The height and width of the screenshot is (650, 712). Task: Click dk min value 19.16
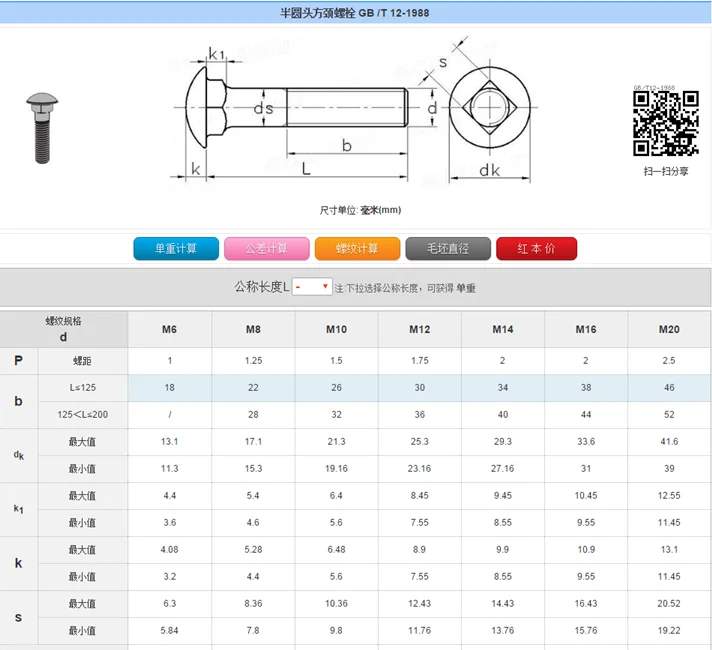pyautogui.click(x=336, y=469)
